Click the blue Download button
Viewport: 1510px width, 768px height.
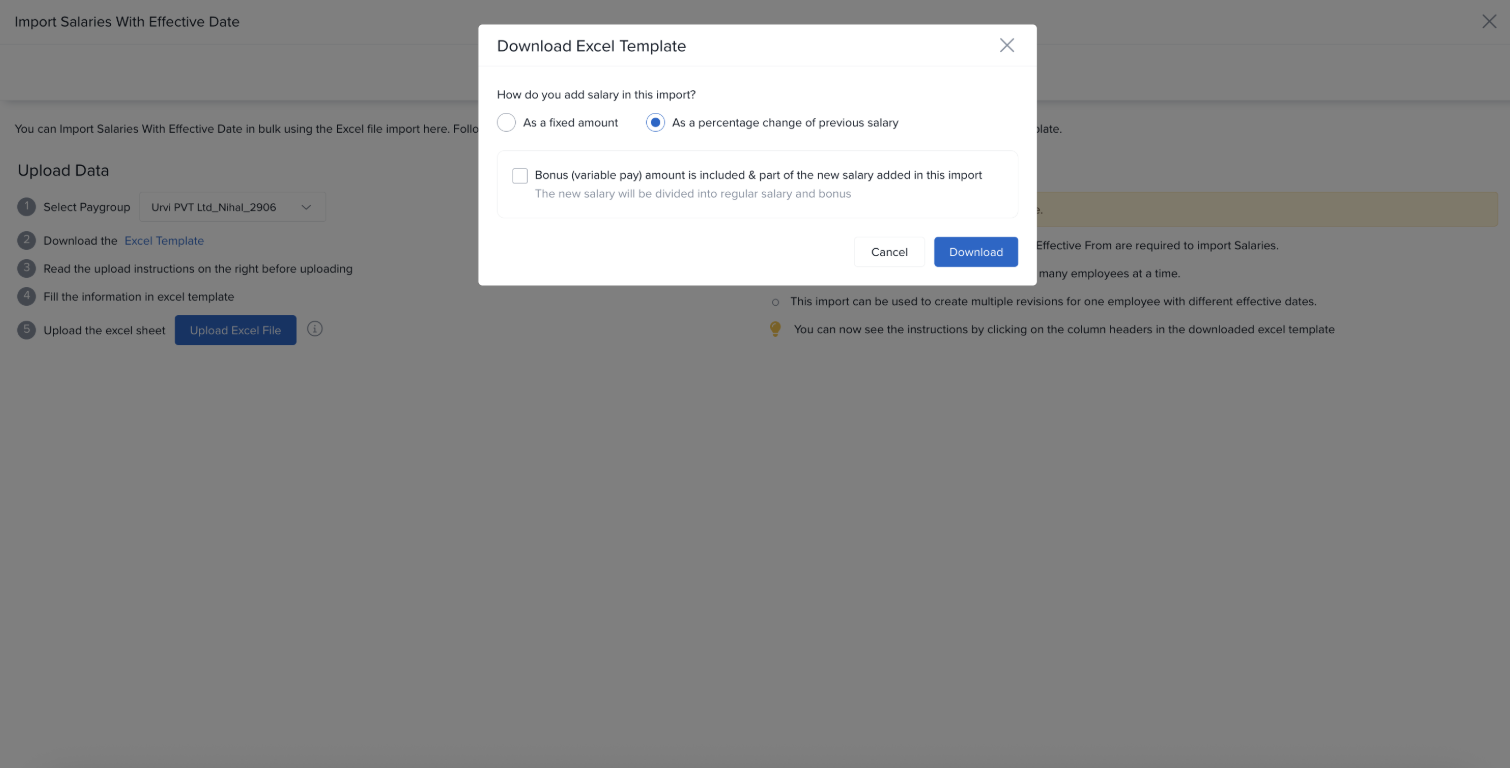975,252
